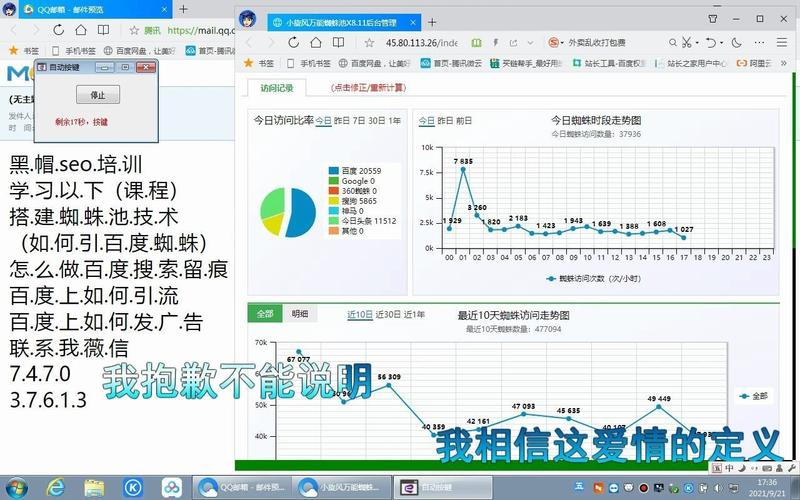This screenshot has height=500, width=800.
Task: Select 近30日 range for spider trend
Action: tap(388, 315)
